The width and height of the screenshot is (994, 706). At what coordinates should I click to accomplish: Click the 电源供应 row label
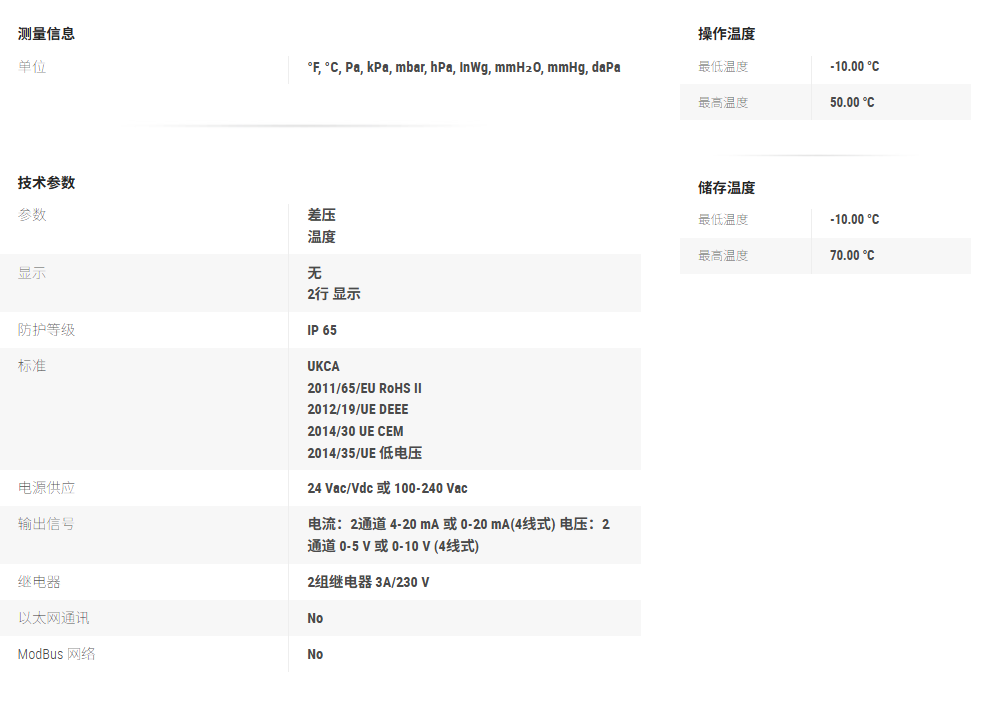46,488
